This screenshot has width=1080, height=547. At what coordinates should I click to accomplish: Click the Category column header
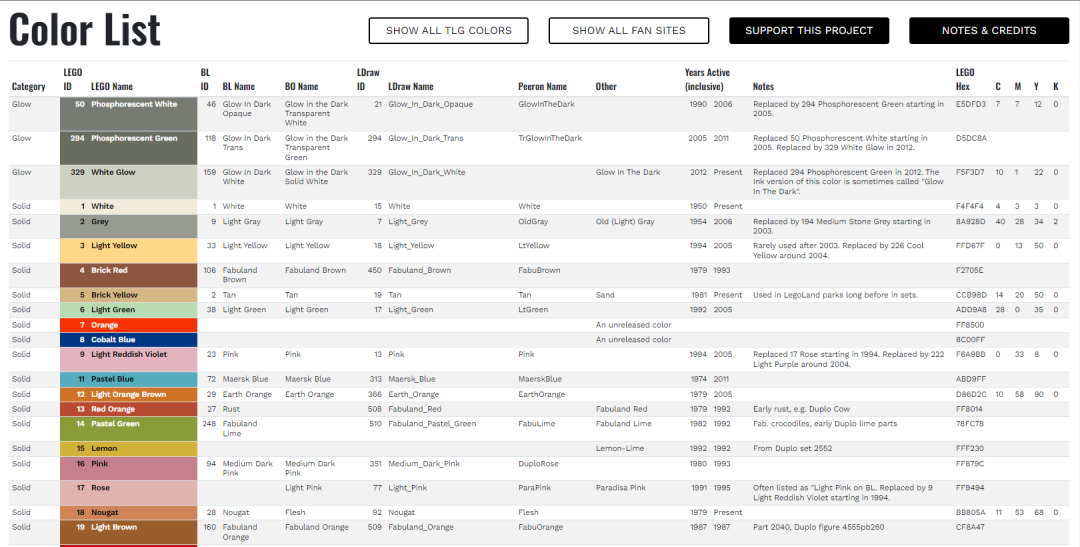pos(28,87)
